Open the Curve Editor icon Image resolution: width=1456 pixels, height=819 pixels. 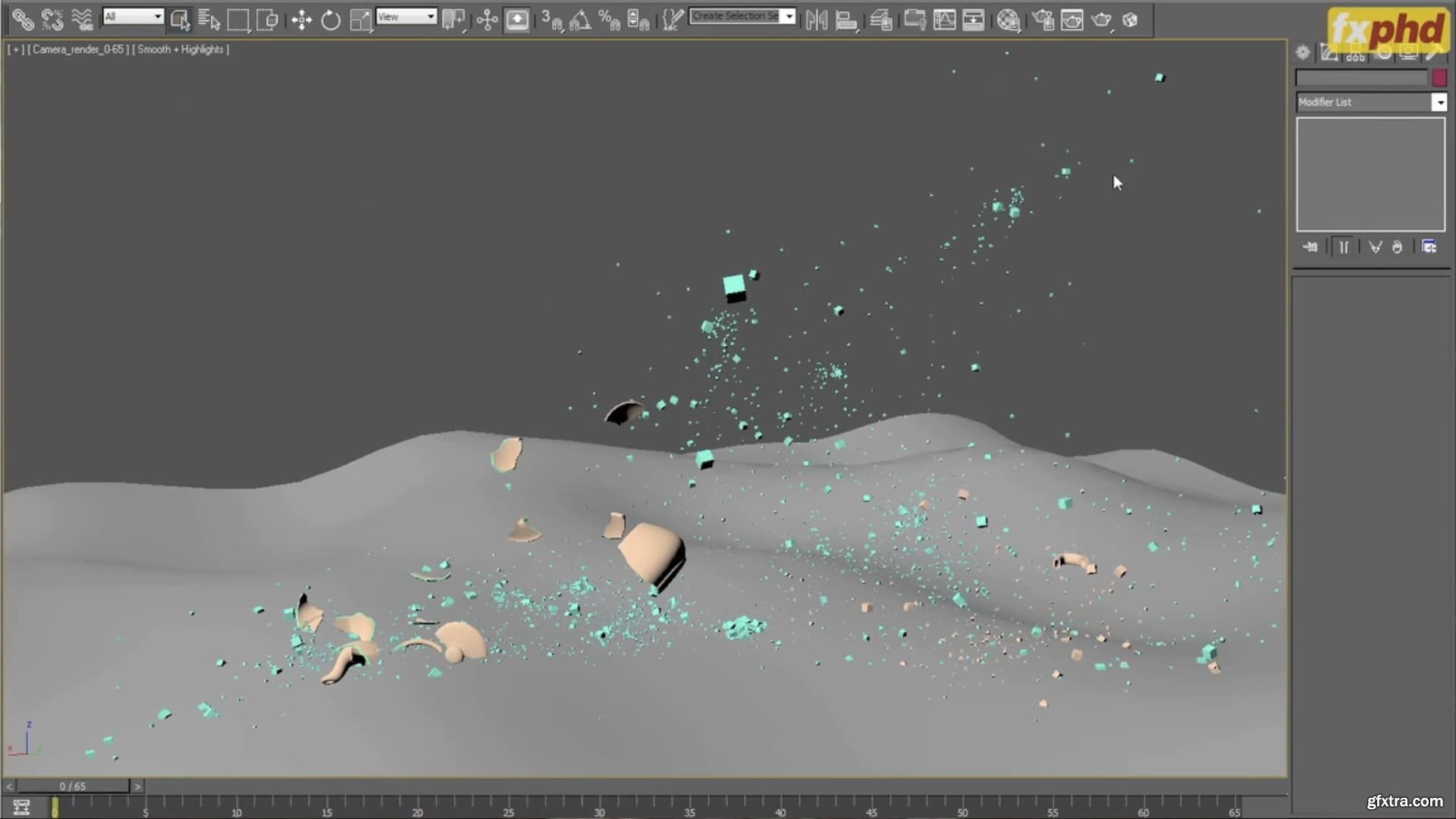click(x=944, y=20)
